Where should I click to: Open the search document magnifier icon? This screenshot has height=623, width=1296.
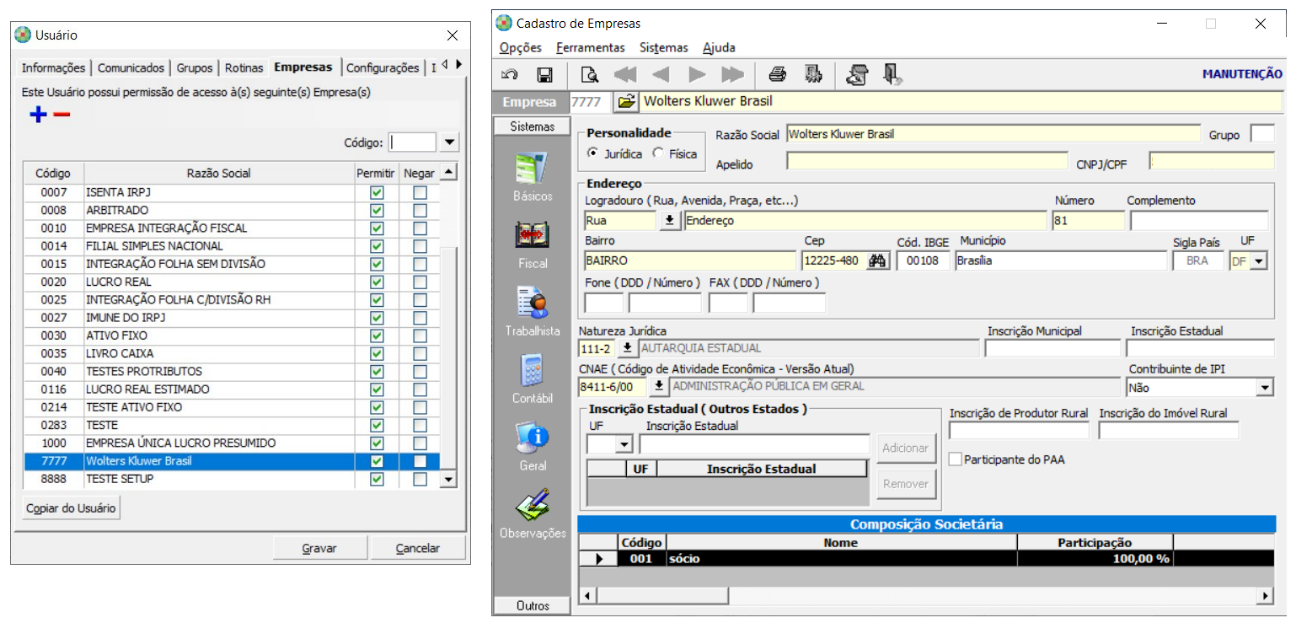pos(590,75)
